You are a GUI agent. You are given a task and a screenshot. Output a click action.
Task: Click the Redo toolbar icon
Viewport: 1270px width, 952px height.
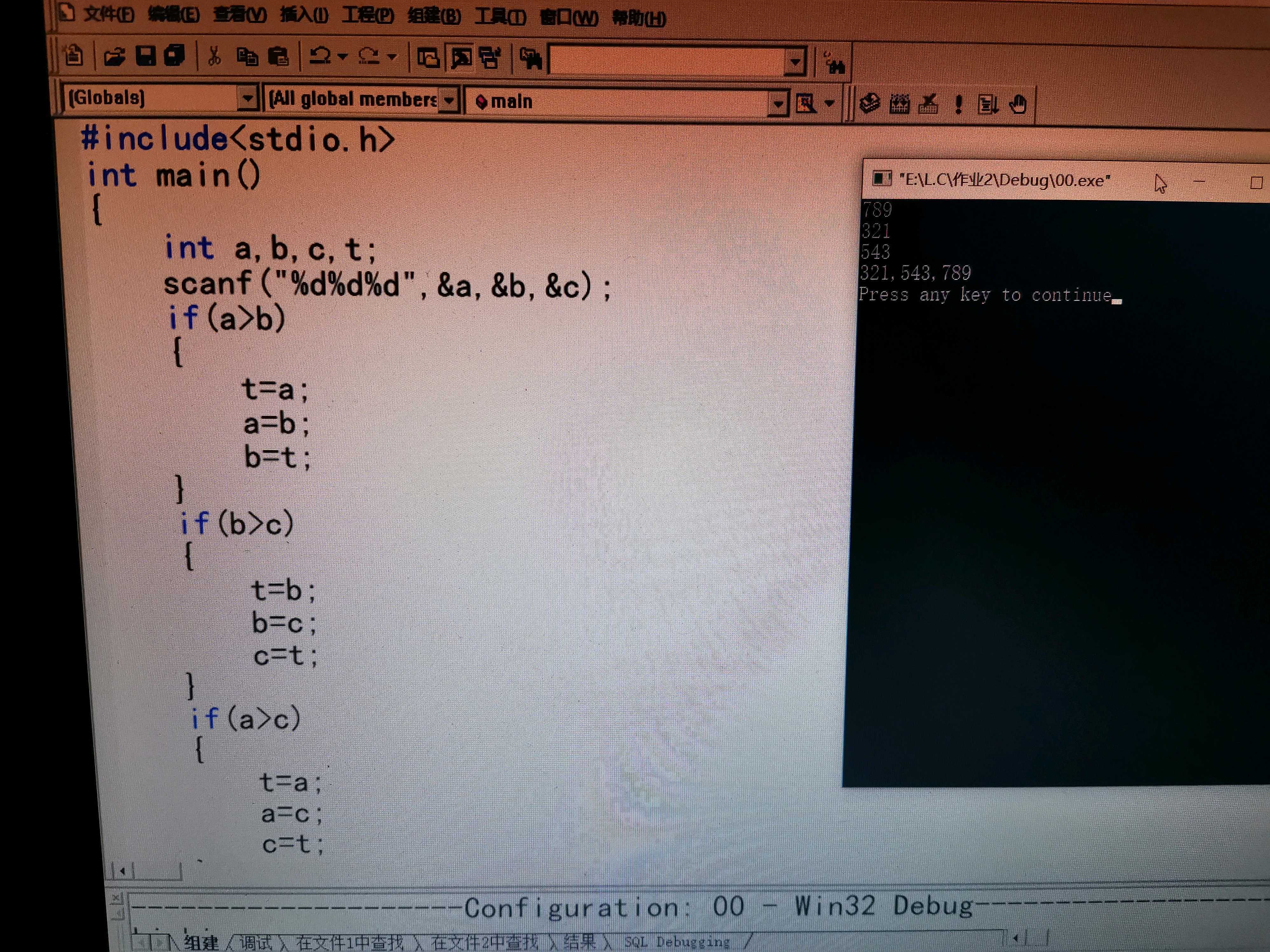pos(369,56)
